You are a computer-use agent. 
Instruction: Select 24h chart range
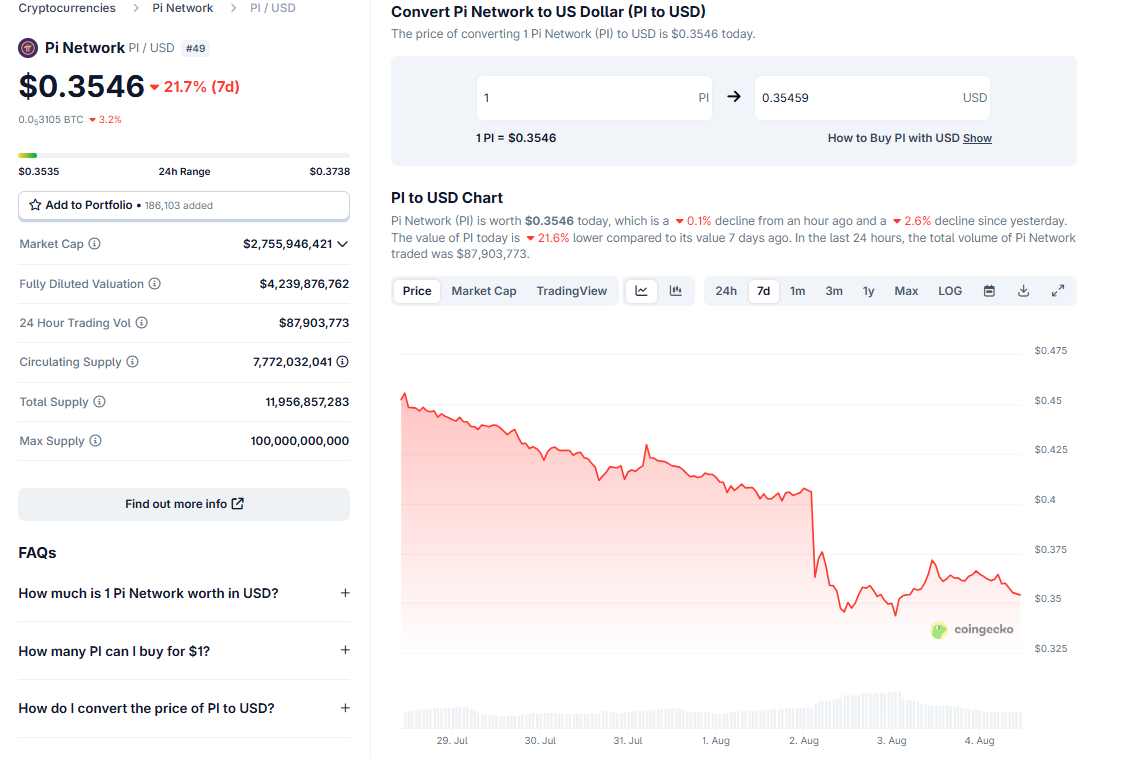[x=726, y=291]
